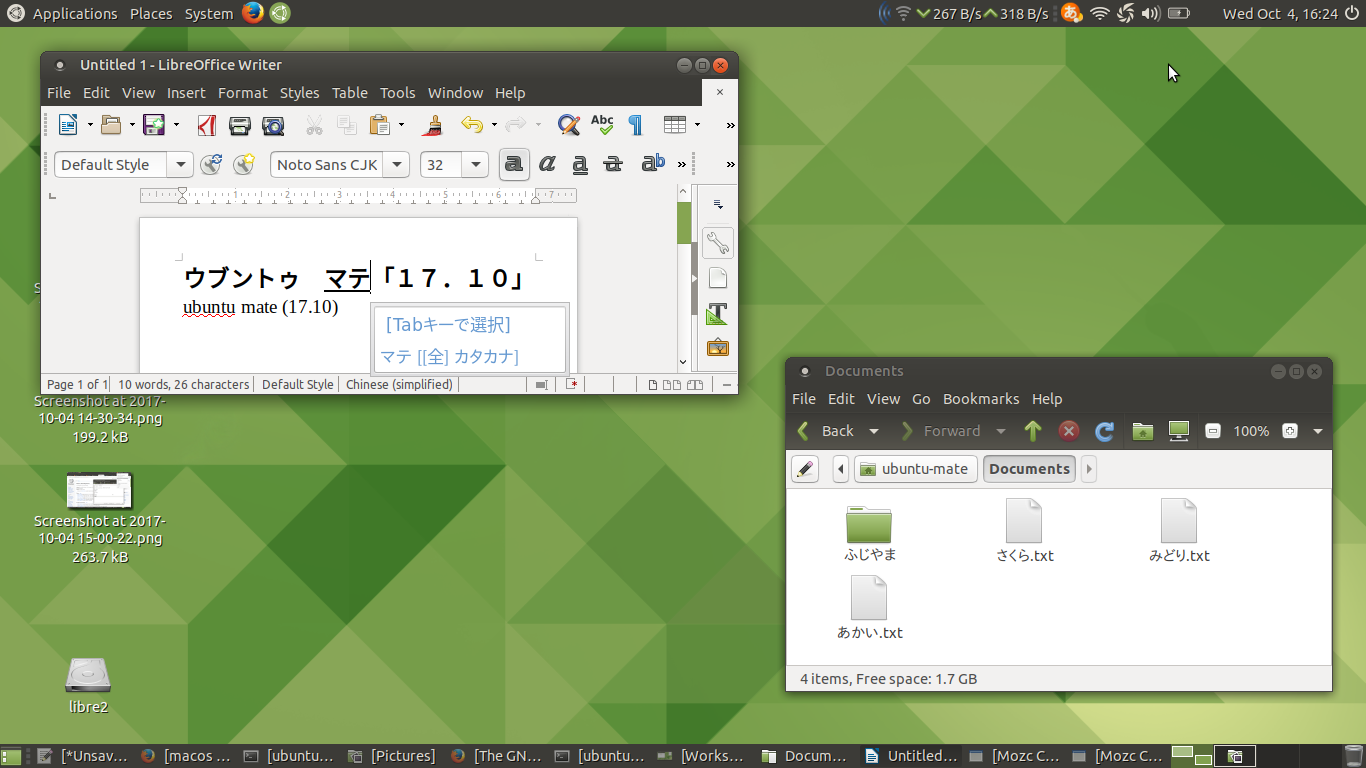
Task: Go up one folder in Documents window
Action: pos(1033,431)
